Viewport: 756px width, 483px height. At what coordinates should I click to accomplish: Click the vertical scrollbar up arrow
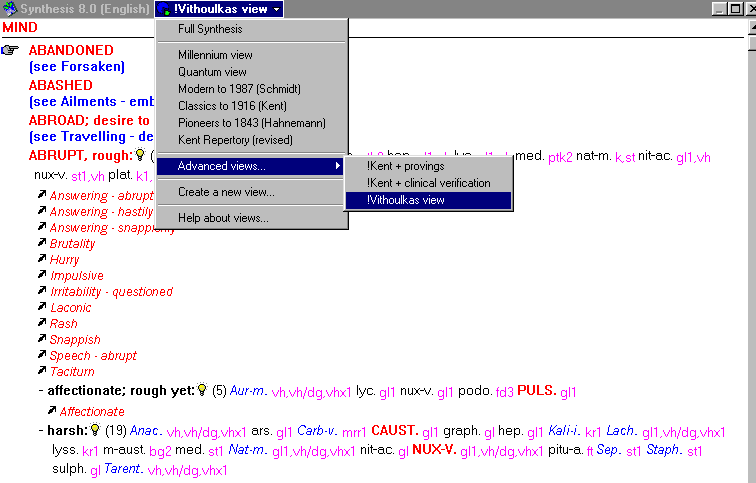[752, 27]
